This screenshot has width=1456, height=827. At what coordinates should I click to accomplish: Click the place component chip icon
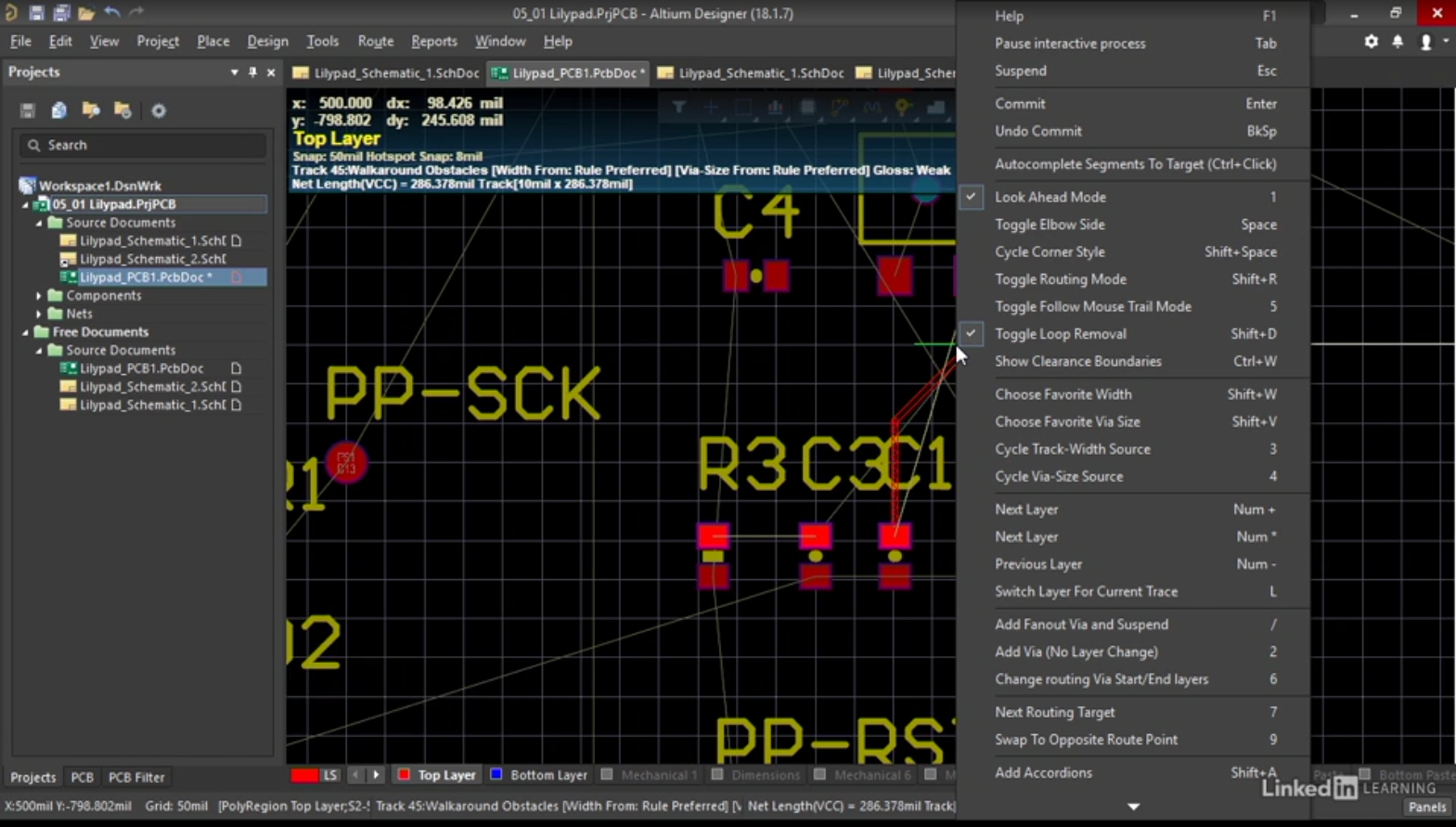click(x=807, y=108)
